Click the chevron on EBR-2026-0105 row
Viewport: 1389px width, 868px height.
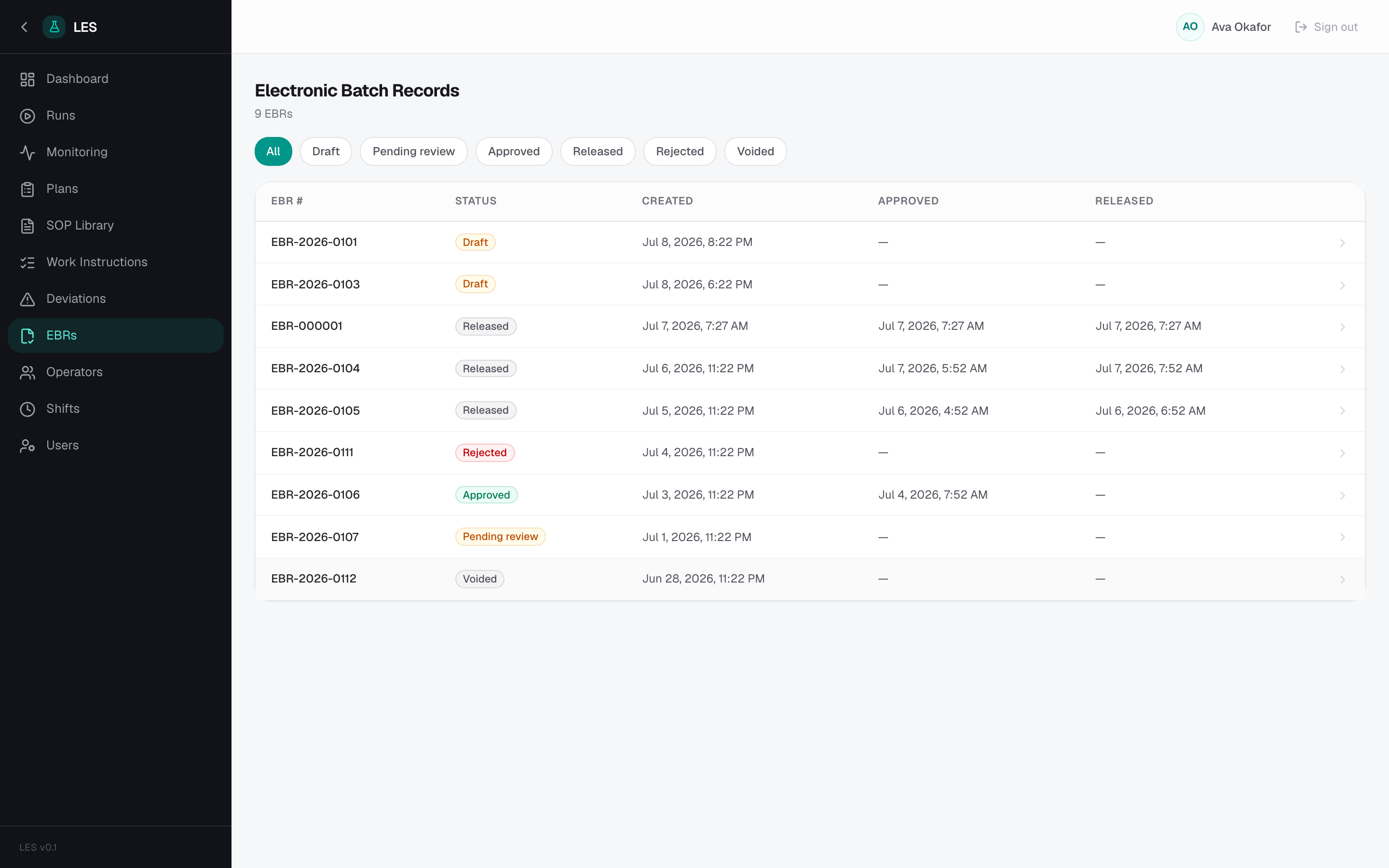pyautogui.click(x=1343, y=411)
